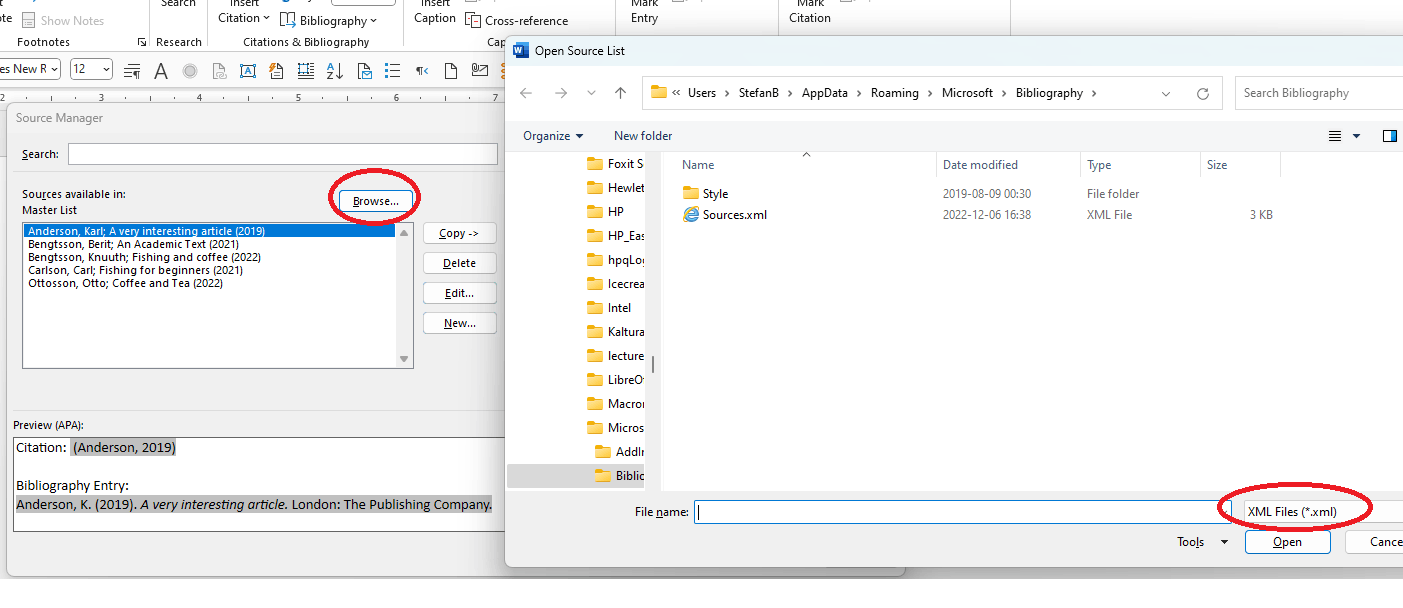Click AppData in the address breadcrumb
The height and width of the screenshot is (608, 1403).
pos(824,93)
